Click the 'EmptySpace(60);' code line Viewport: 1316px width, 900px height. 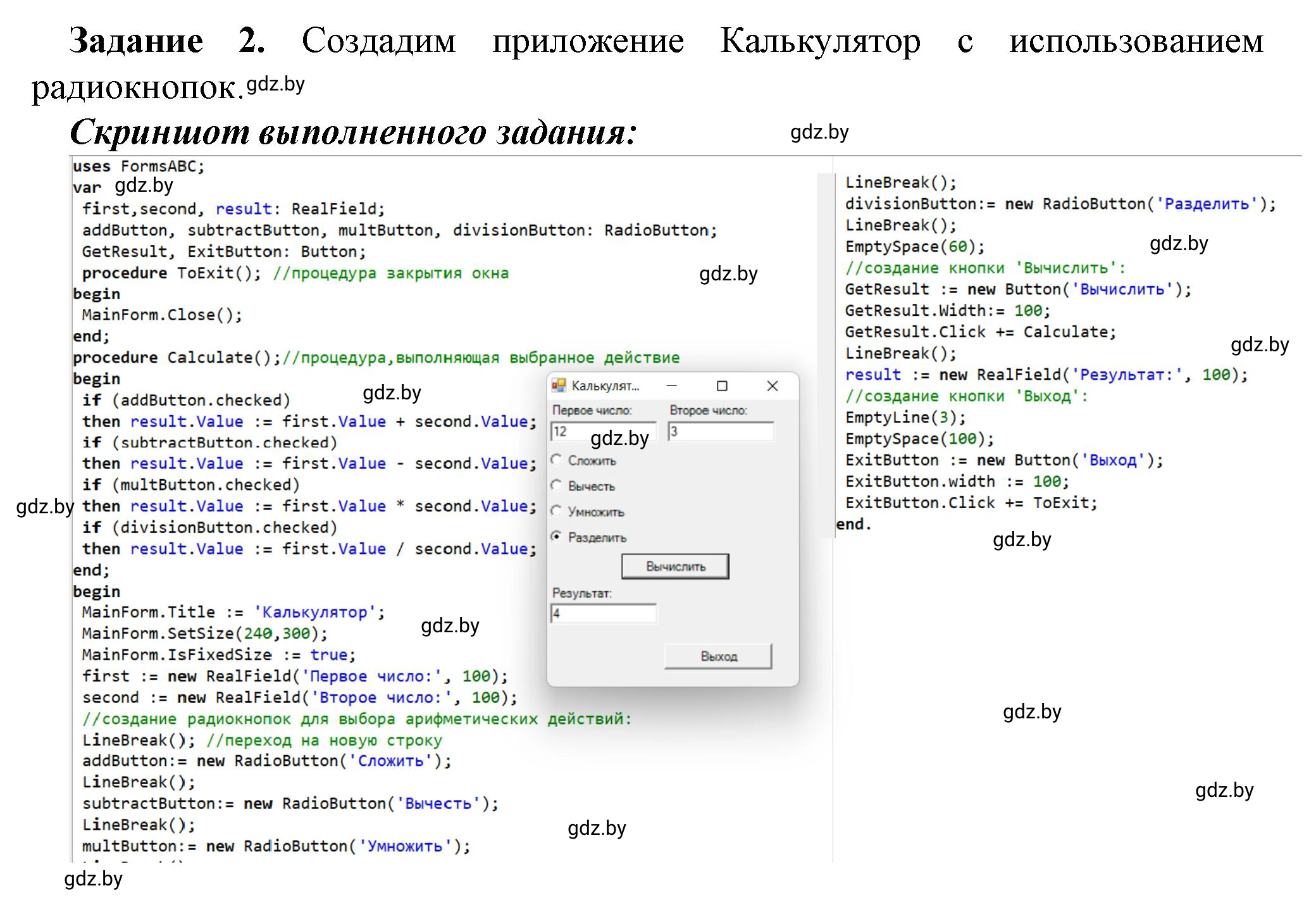(915, 246)
